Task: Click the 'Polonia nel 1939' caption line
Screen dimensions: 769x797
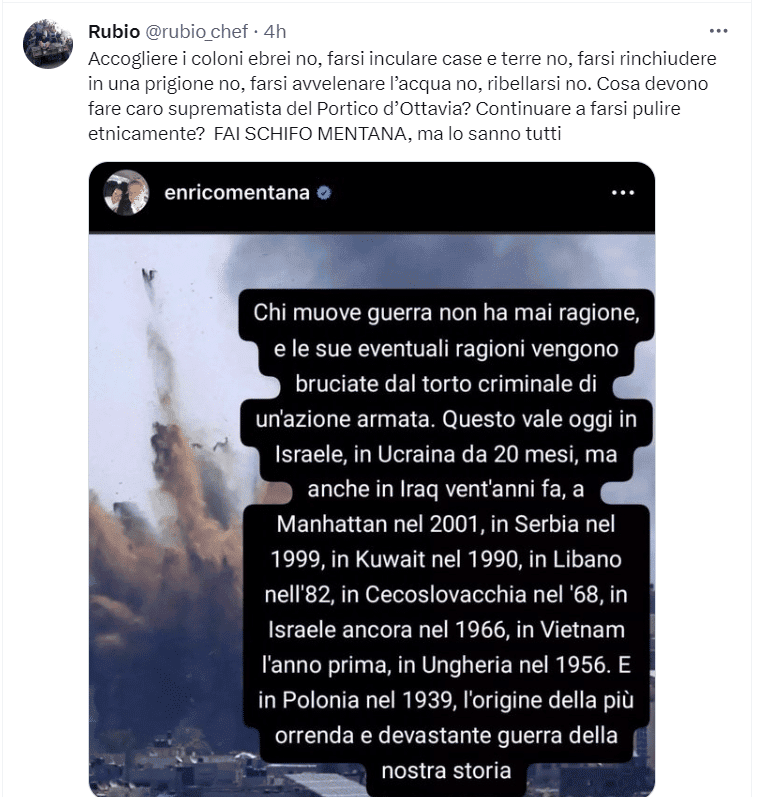Action: click(x=446, y=700)
